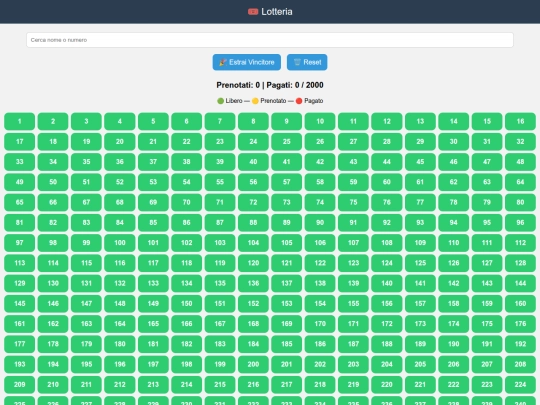Click tile number 180
This screenshot has width=540, height=405.
(120, 344)
